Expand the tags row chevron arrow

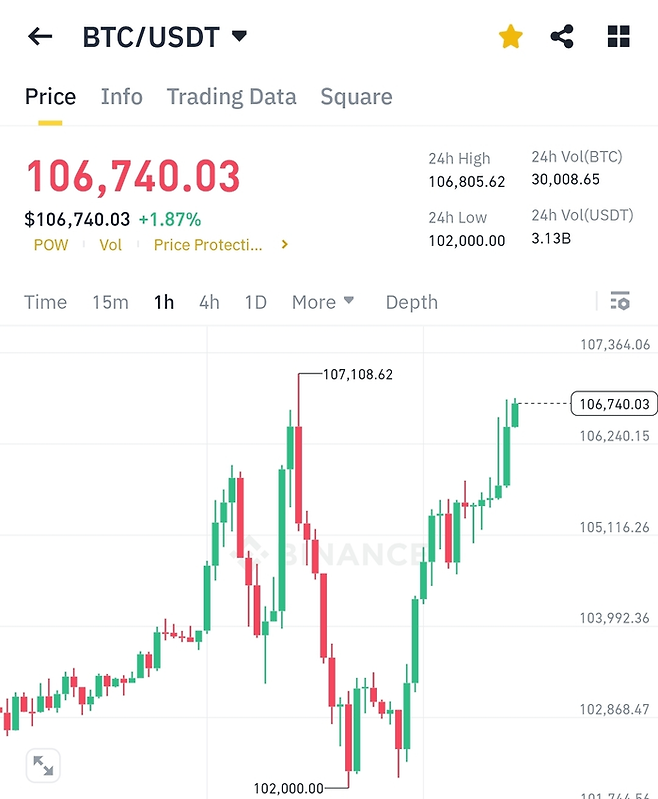[285, 245]
